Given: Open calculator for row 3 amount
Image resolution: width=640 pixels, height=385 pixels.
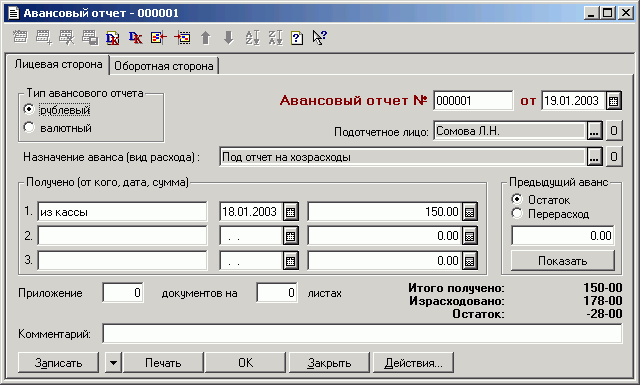Looking at the screenshot, I should (469, 260).
